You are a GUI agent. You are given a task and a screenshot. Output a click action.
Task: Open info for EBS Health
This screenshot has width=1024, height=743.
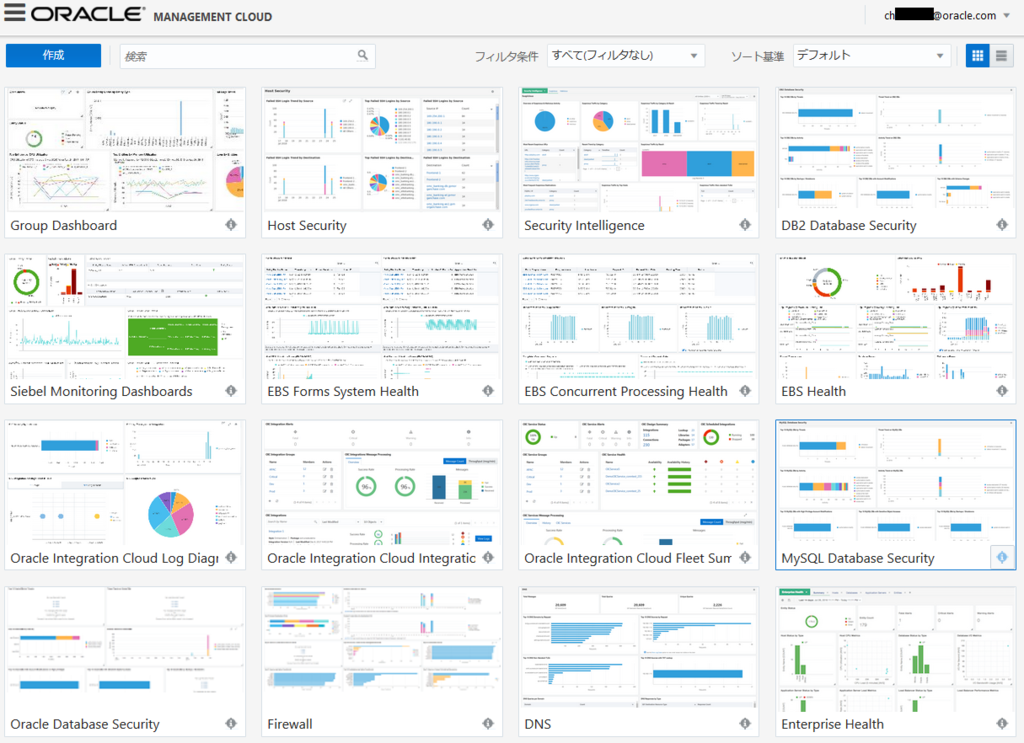(x=1002, y=390)
